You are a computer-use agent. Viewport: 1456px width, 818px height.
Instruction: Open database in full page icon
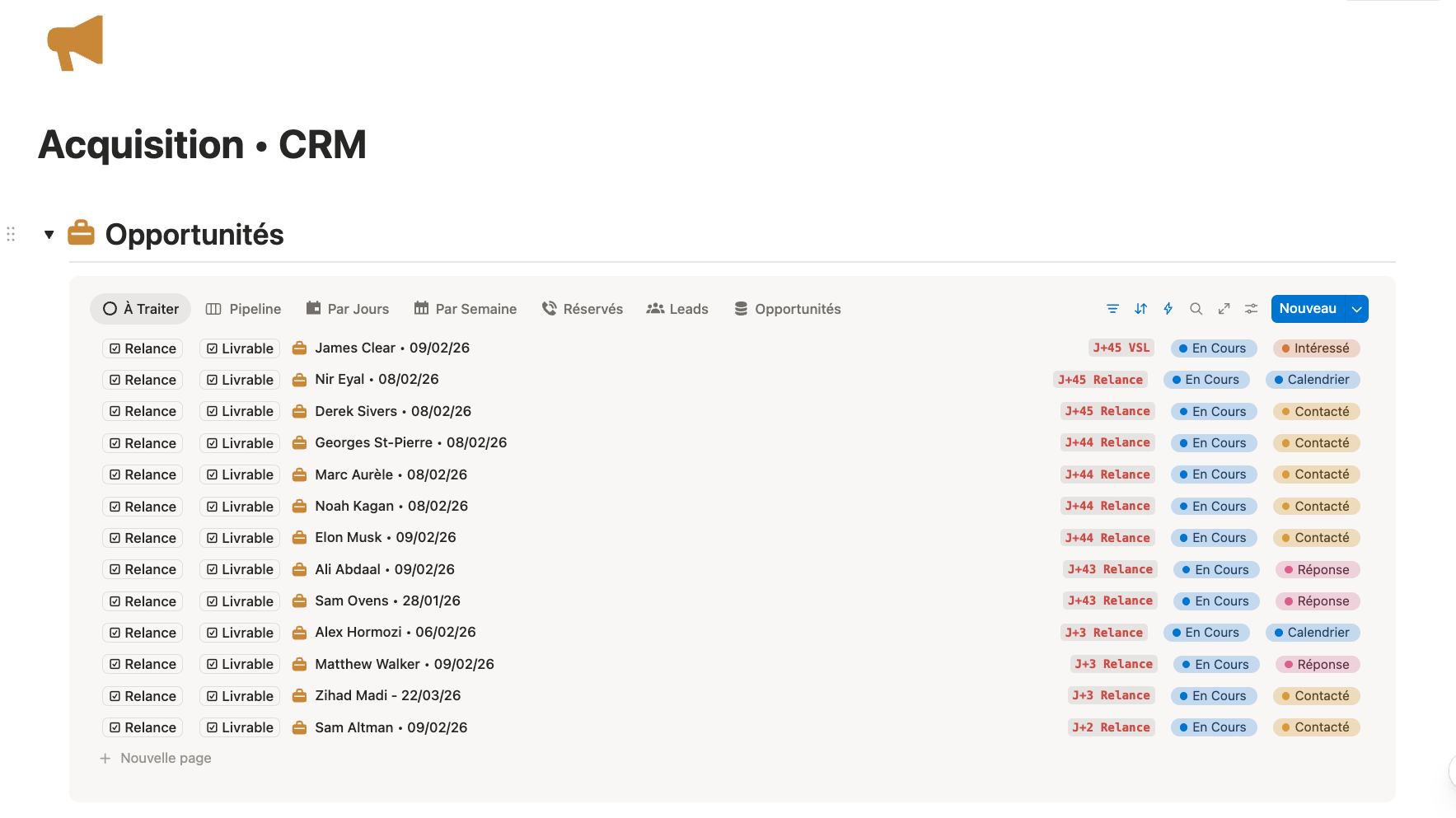point(1224,309)
